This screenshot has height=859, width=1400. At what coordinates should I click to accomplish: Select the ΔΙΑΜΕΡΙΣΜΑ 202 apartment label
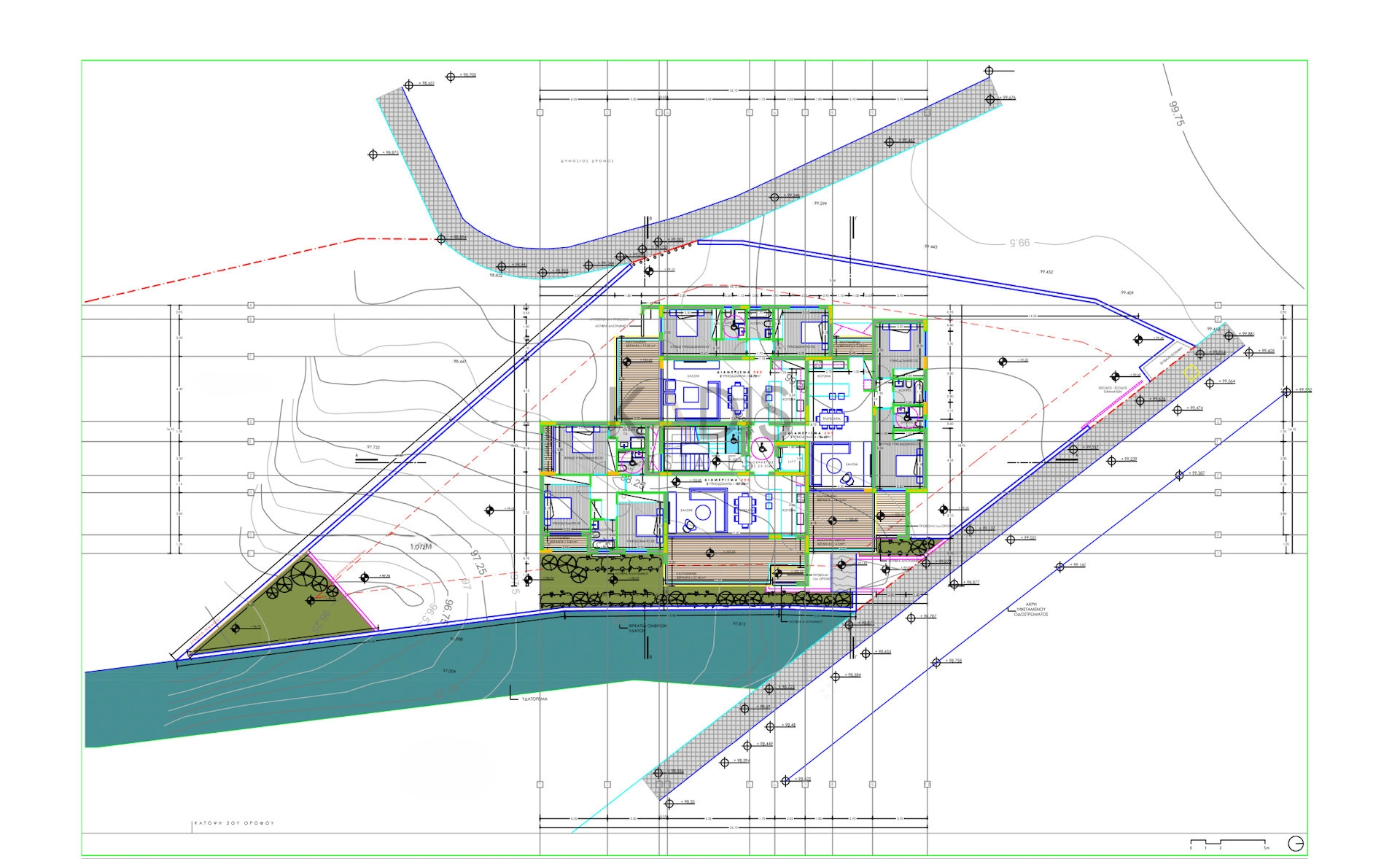coord(739,372)
